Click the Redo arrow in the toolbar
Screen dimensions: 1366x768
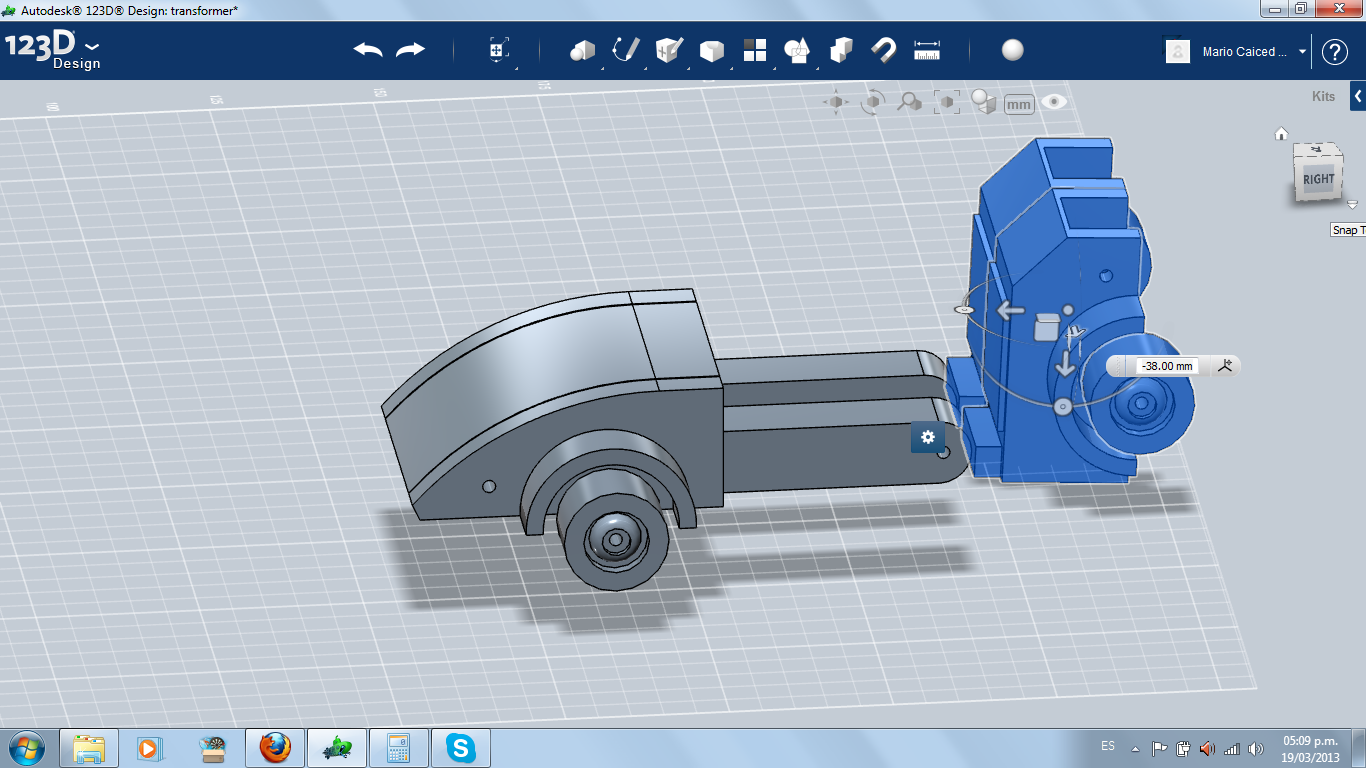click(410, 50)
